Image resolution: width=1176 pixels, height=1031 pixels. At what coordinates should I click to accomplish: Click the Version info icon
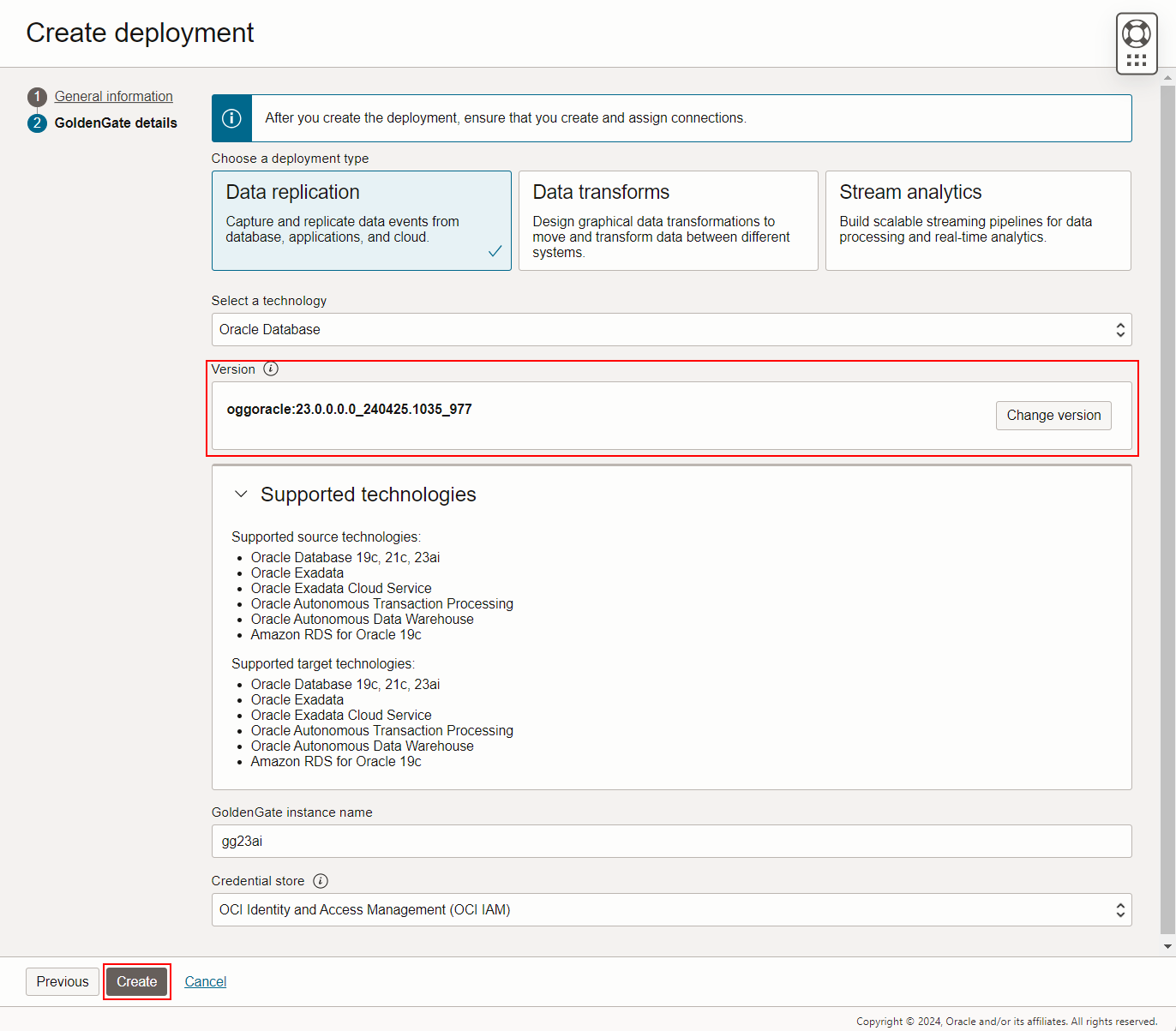[271, 369]
